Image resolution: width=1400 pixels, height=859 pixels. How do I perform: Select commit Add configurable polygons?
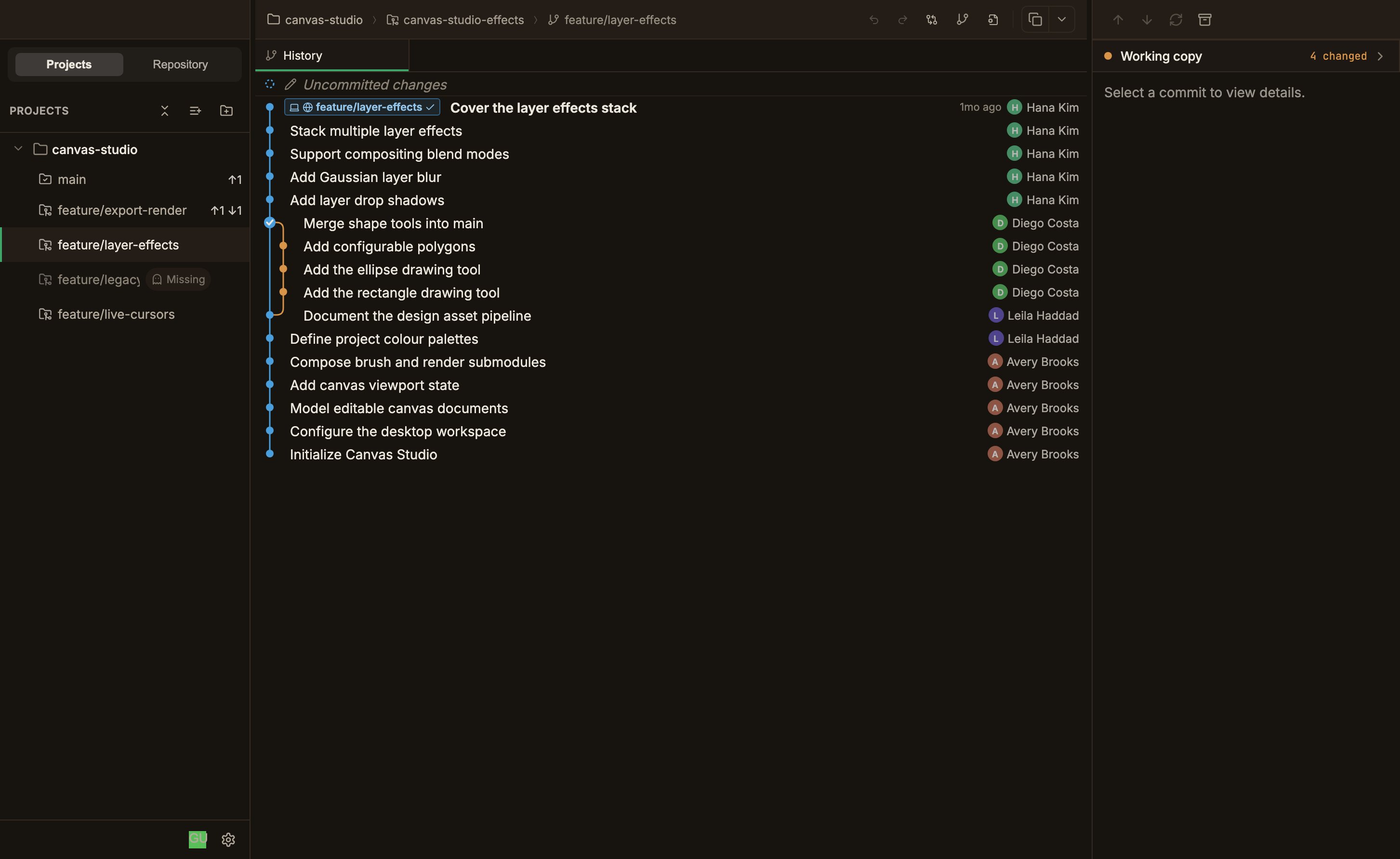tap(671, 247)
